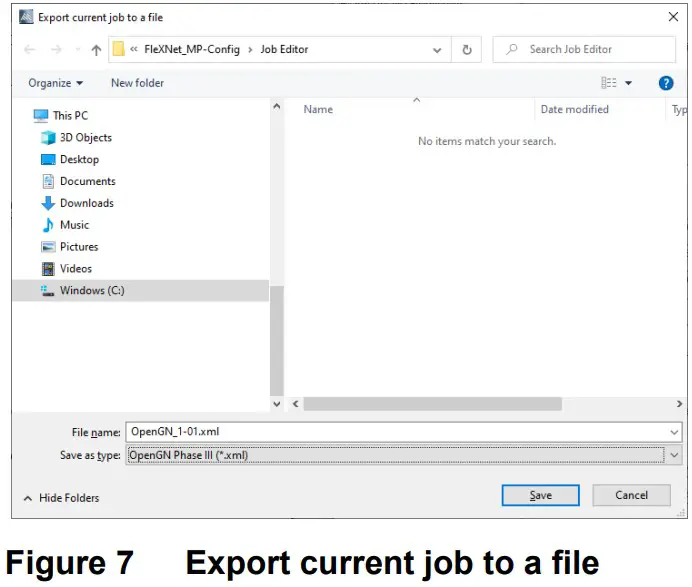
Task: Open the view options dropdown arrow
Action: [x=628, y=83]
